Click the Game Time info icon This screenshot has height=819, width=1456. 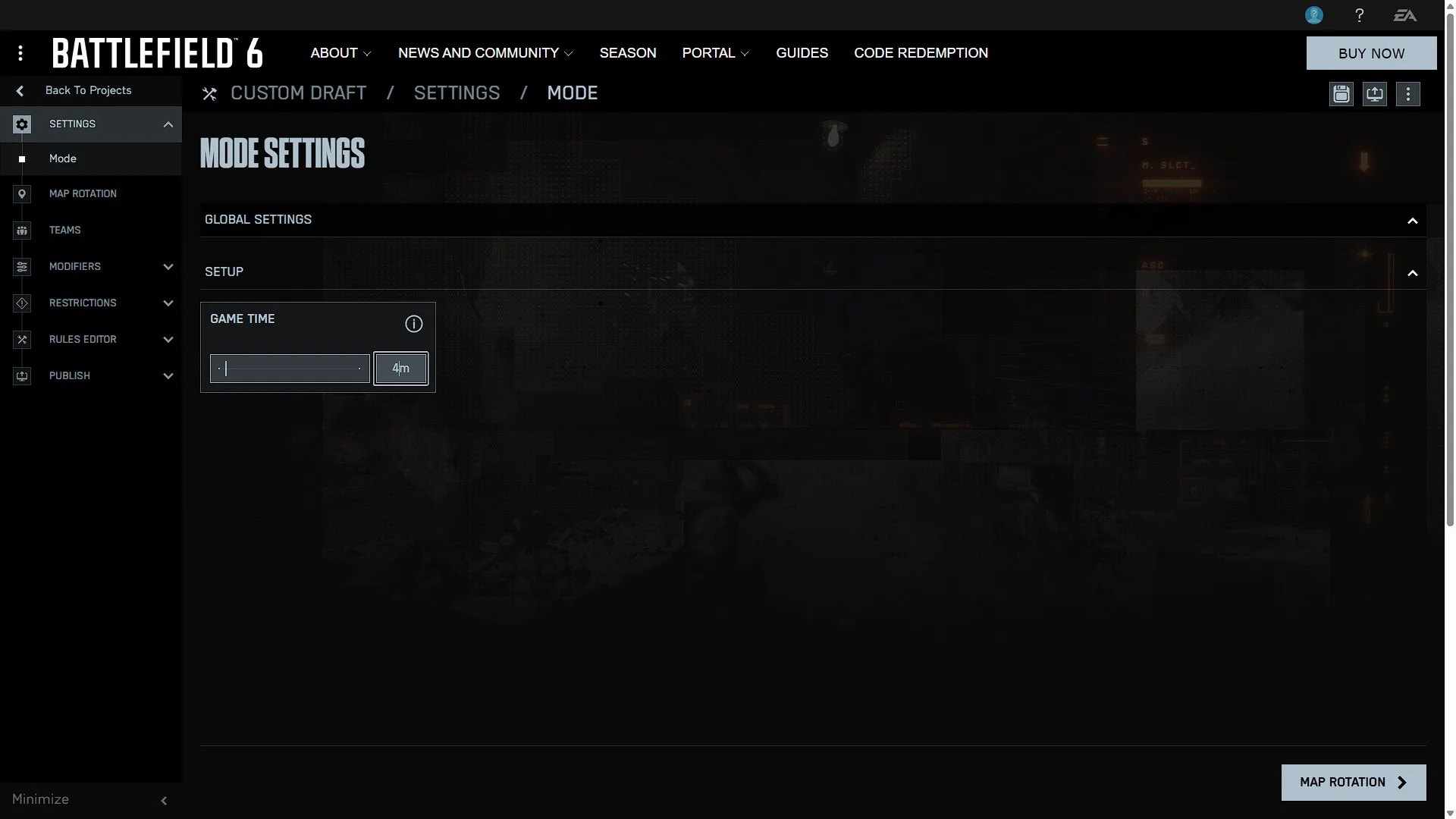413,324
